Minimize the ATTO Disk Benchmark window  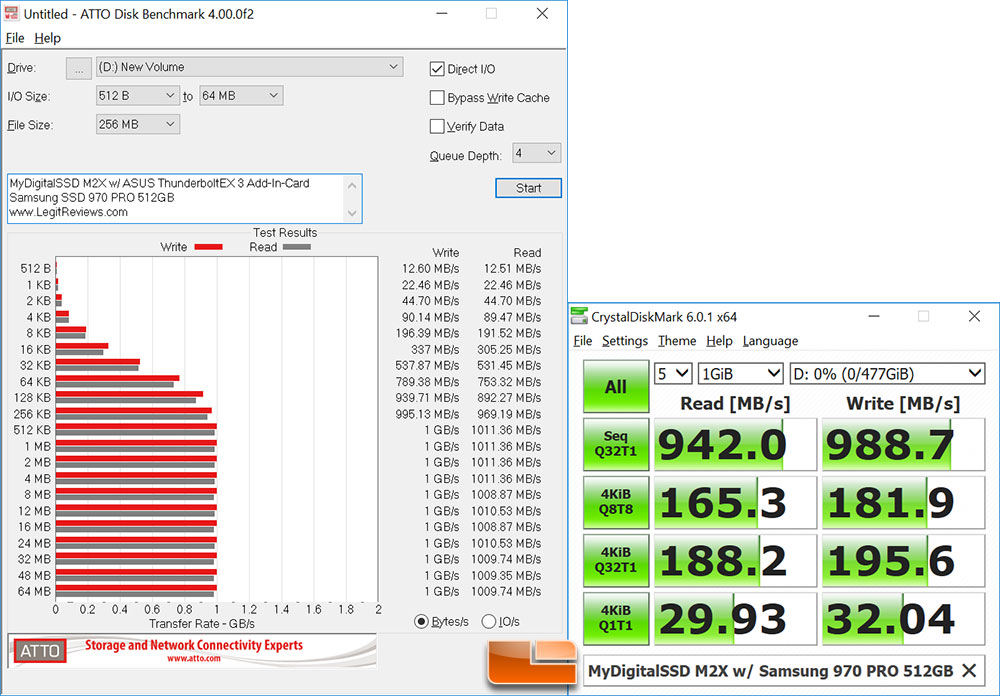[x=441, y=13]
